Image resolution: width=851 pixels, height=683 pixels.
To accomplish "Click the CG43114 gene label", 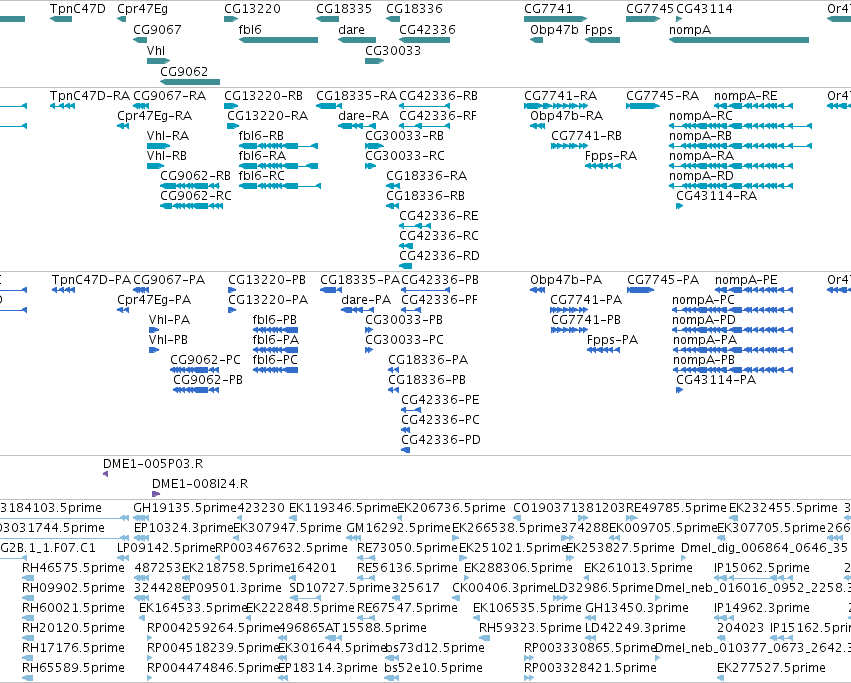I will point(704,9).
